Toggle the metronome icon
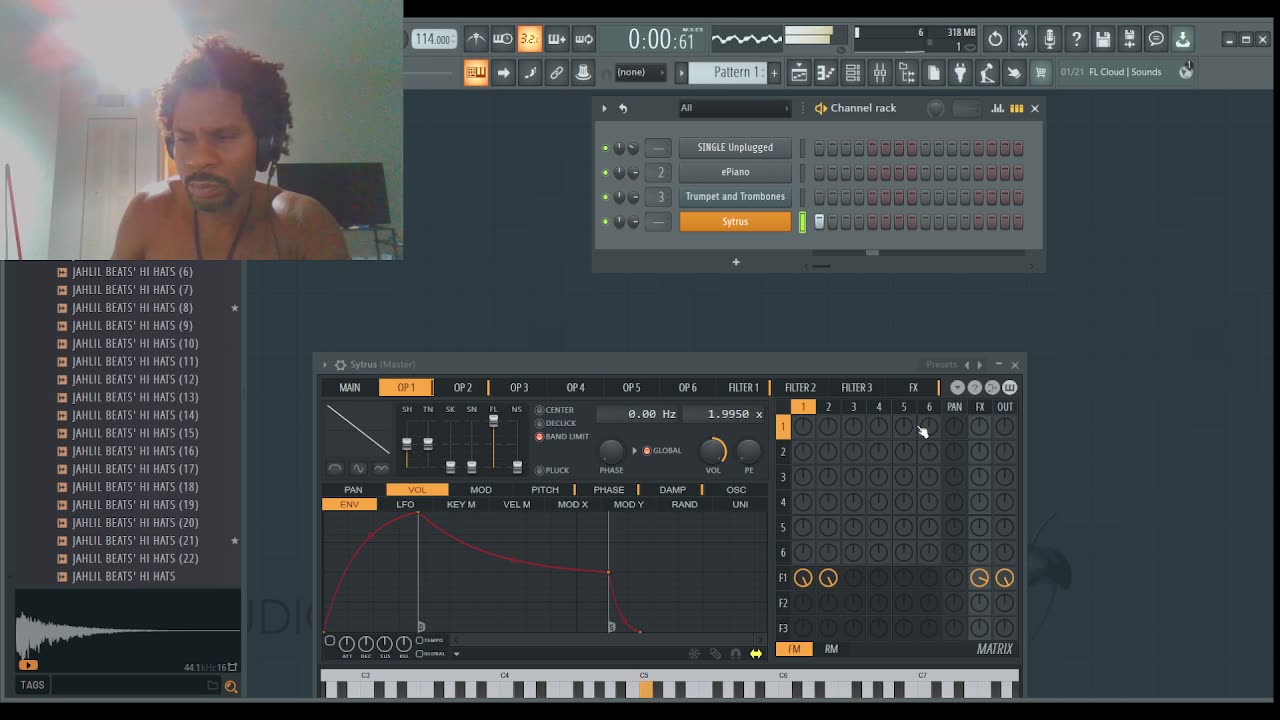Screen dimensions: 1280x720 476,39
